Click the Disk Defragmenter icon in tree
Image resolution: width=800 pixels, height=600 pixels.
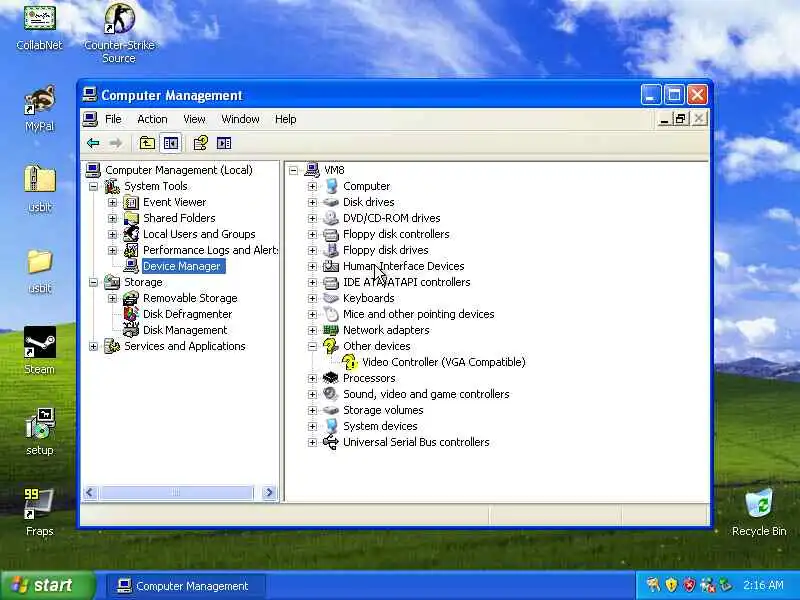tap(131, 314)
